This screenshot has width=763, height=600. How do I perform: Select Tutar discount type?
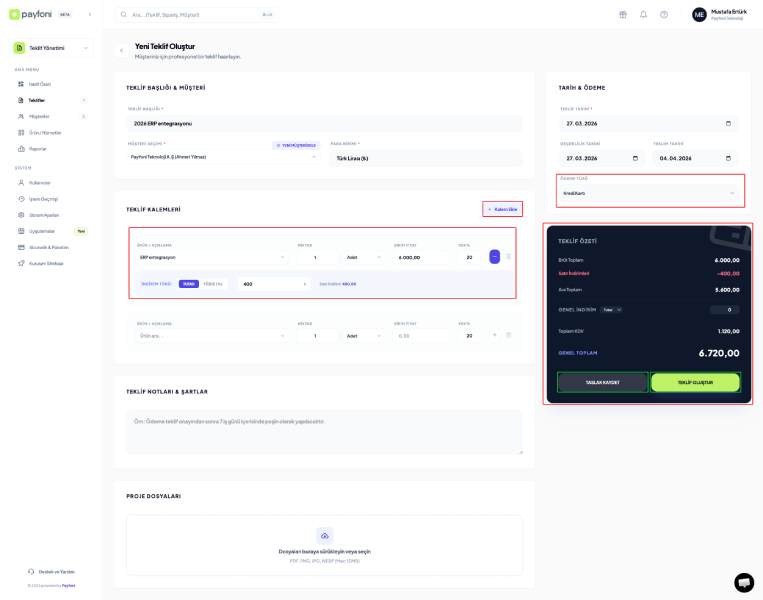(x=189, y=284)
